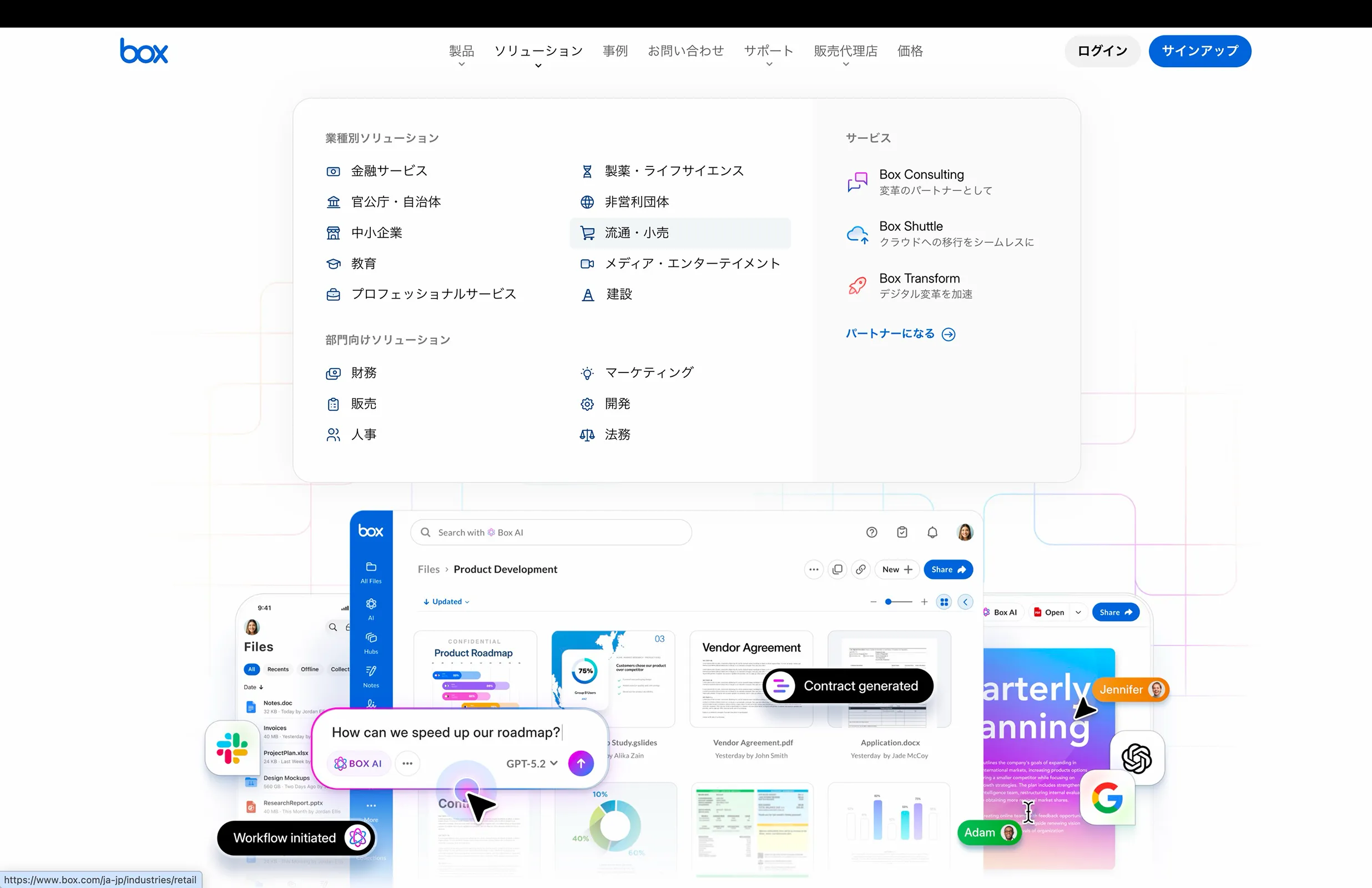Open the Box Consulting service link
The height and width of the screenshot is (888, 1372).
(x=921, y=181)
